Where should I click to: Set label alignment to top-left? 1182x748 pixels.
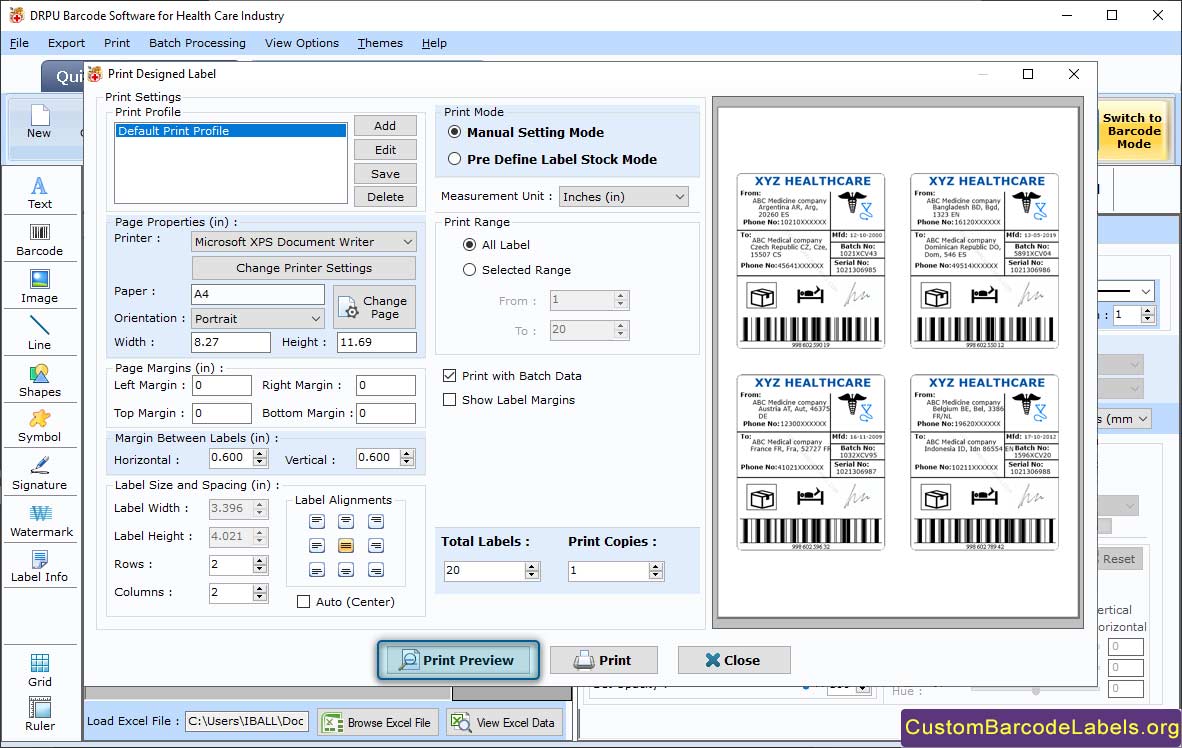[x=317, y=521]
